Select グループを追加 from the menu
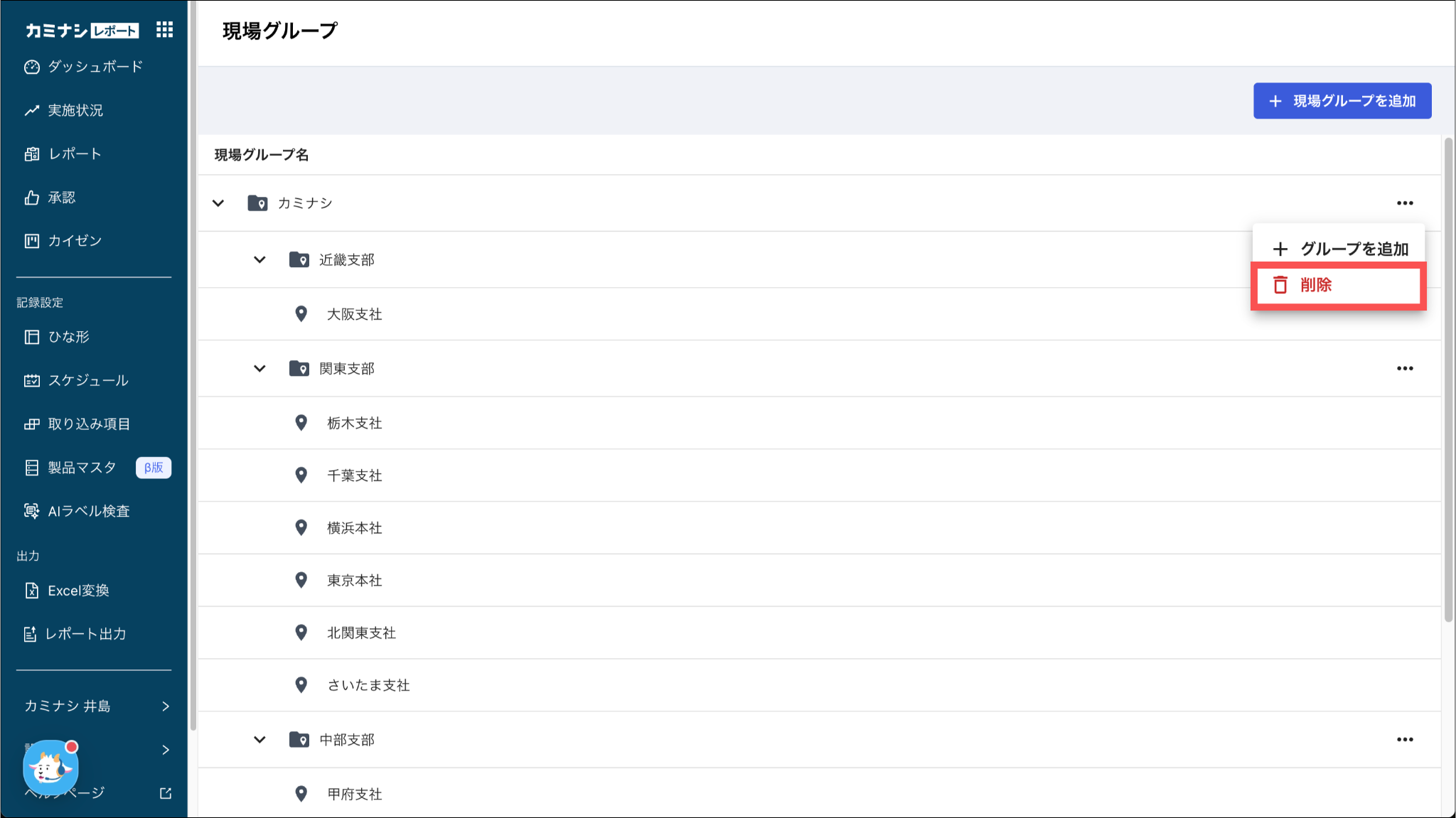Image resolution: width=1456 pixels, height=818 pixels. click(1339, 249)
